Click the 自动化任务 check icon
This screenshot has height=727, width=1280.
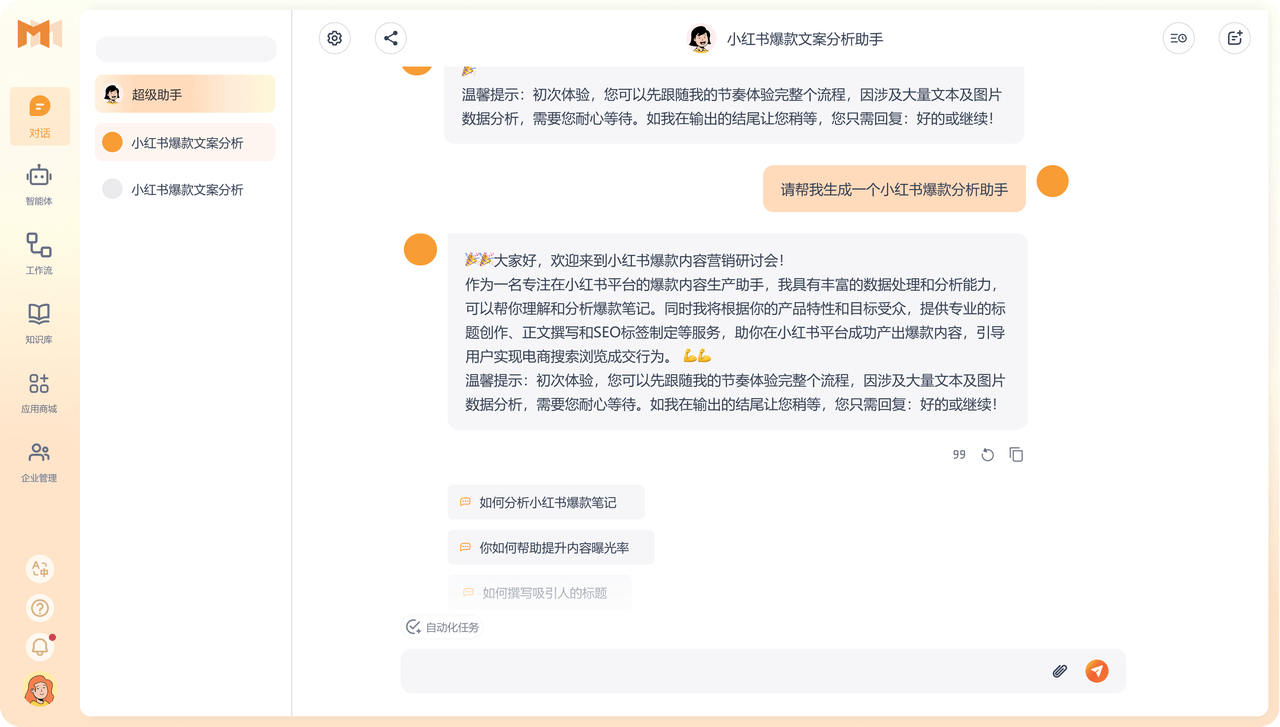pyautogui.click(x=413, y=627)
